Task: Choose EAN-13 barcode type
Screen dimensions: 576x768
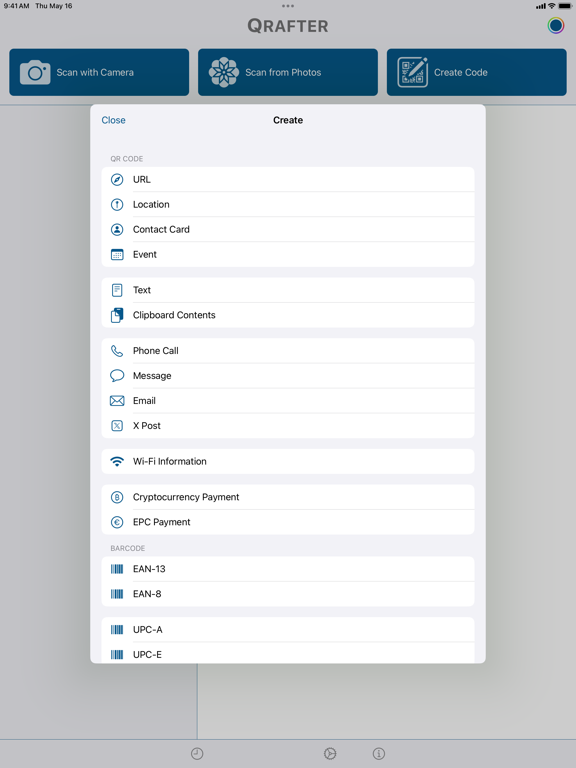Action: 288,569
